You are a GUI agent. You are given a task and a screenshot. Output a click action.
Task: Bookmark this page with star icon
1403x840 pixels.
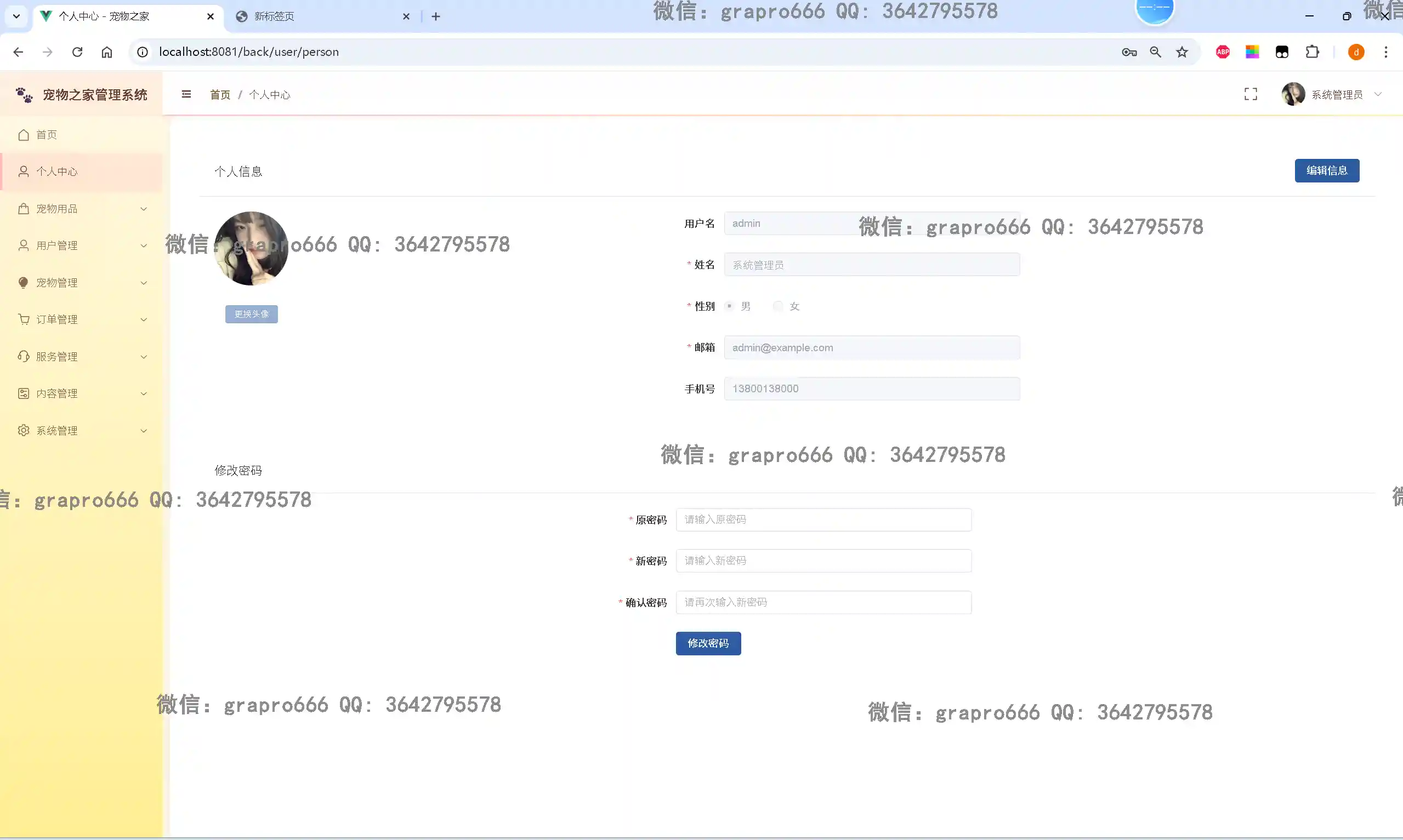[1182, 52]
